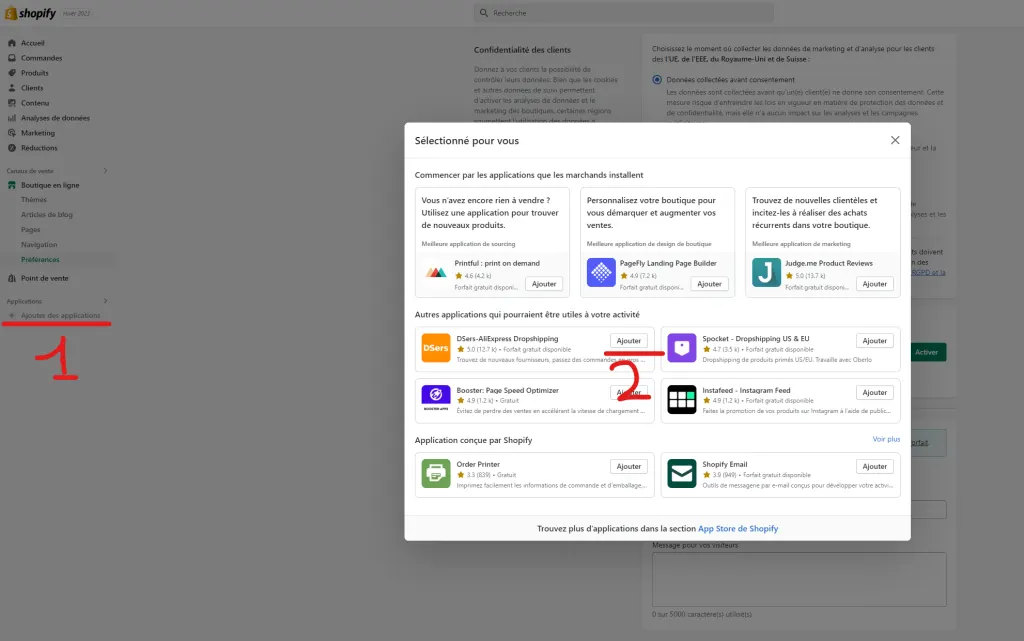Open Thèmes under Boutique en ligne

(33, 200)
